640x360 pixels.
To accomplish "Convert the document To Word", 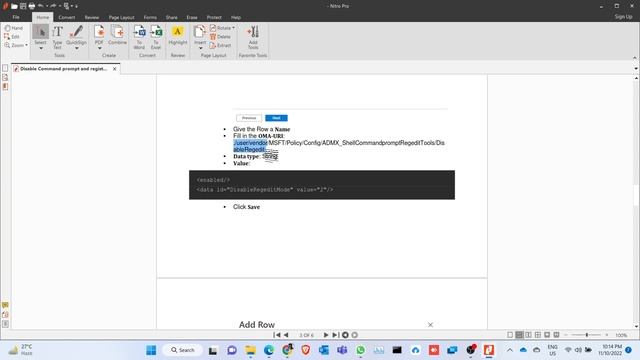I will [x=139, y=37].
